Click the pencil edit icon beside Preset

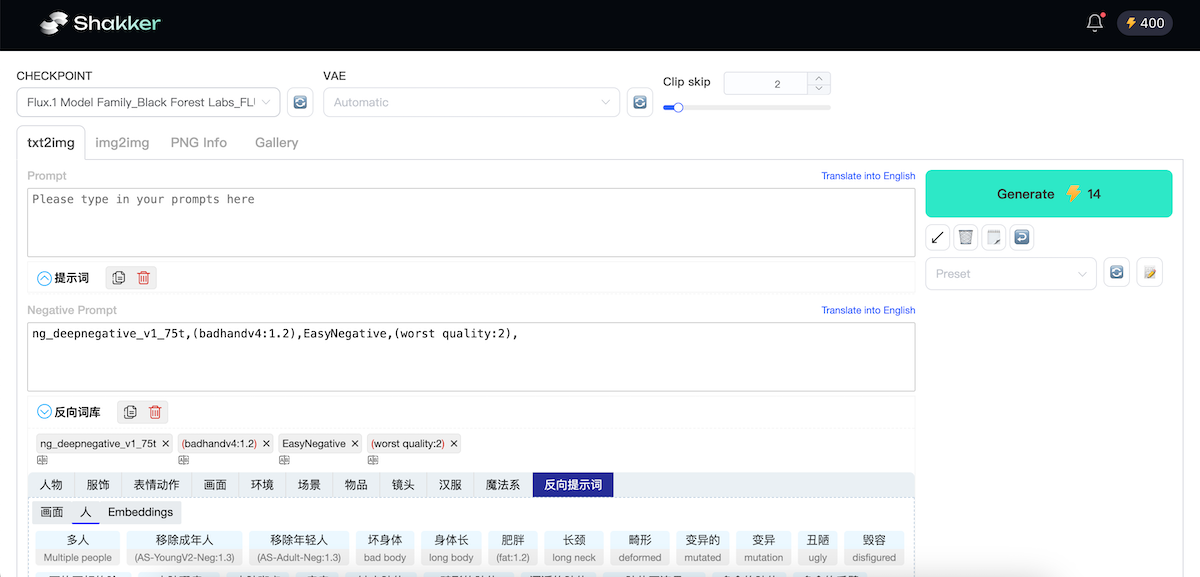point(1149,273)
